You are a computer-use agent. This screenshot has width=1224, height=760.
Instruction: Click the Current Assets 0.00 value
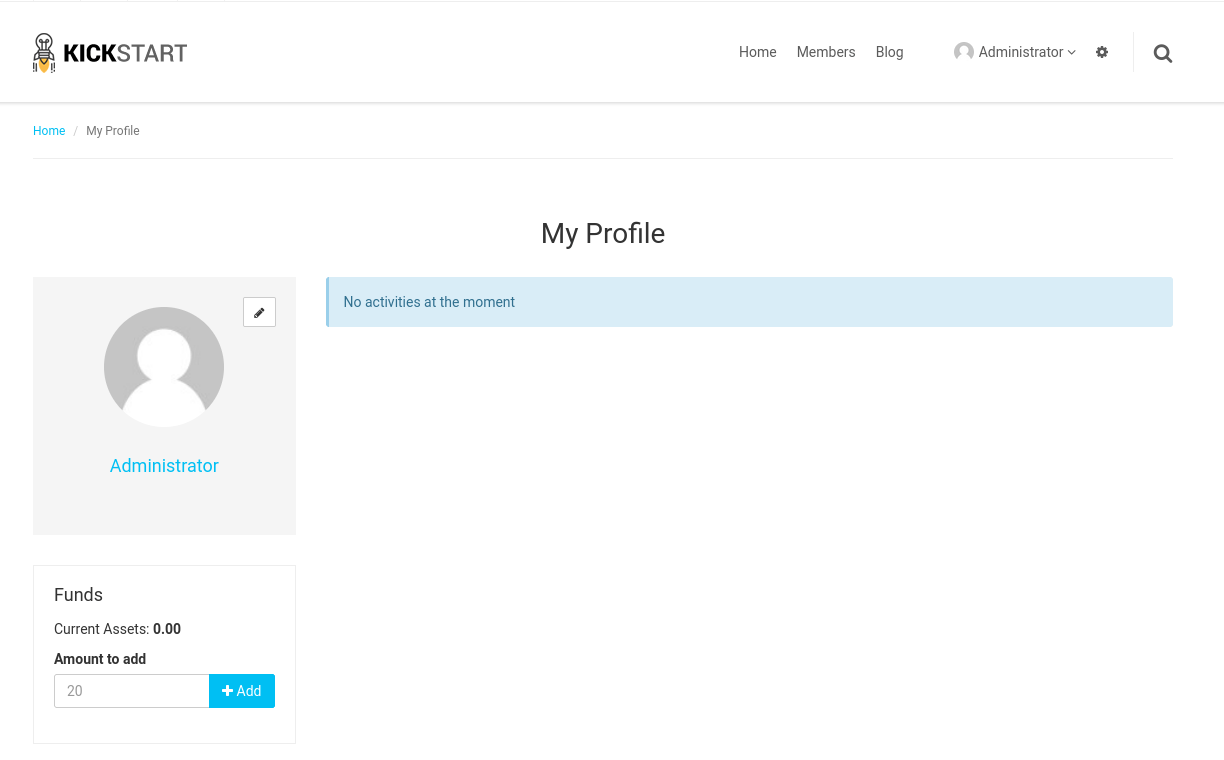[x=167, y=629]
